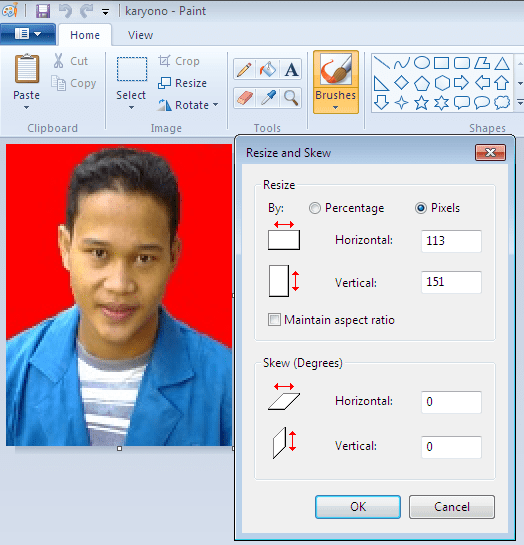524x545 pixels.
Task: Select the Color picker eyedropper
Action: coord(268,98)
